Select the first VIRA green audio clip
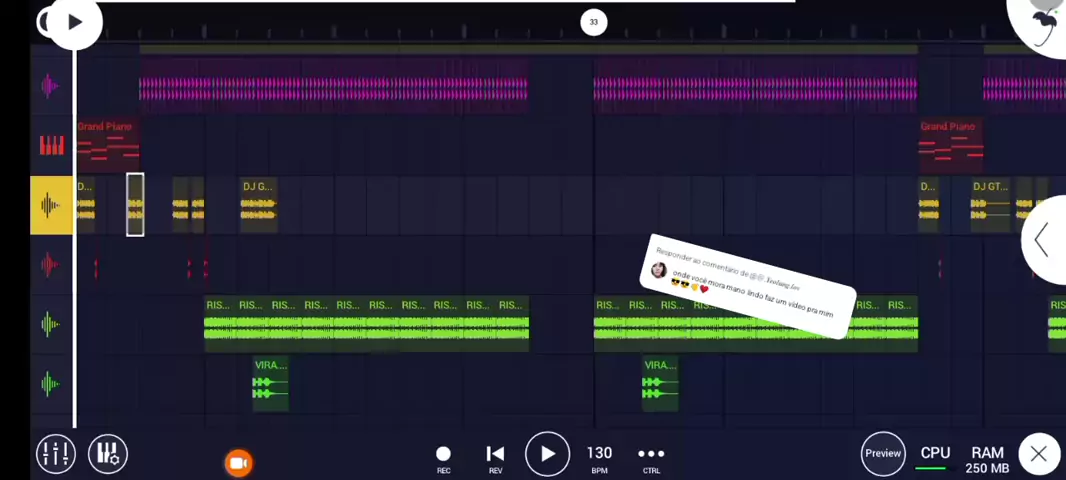1066x480 pixels. [x=271, y=384]
